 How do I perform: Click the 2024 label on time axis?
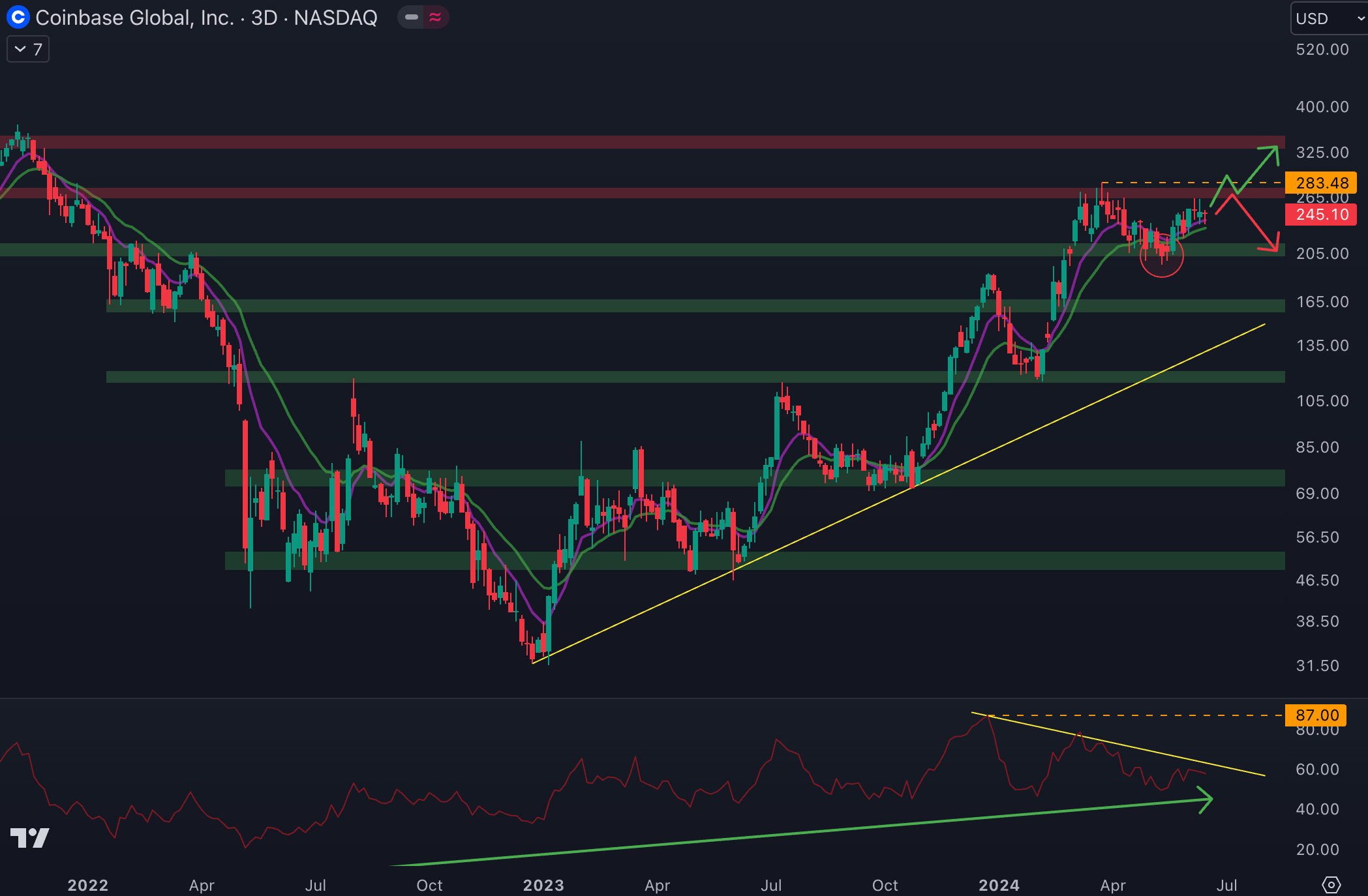999,885
